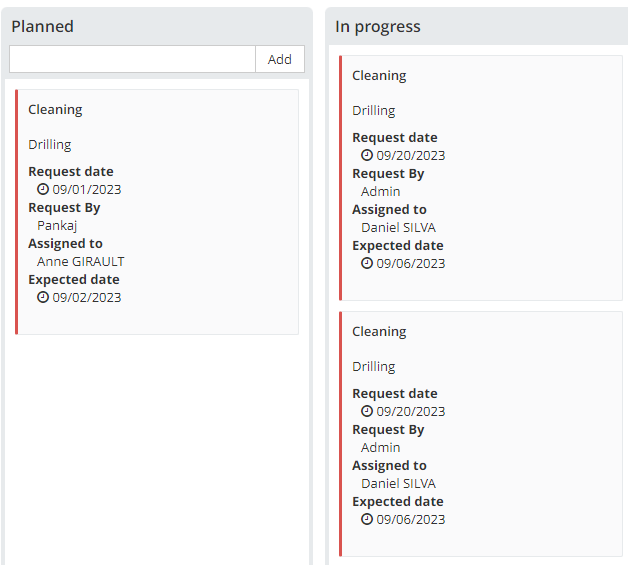Image resolution: width=628 pixels, height=565 pixels.
Task: Click Daniel SILVA in top In progress card
Action: [398, 227]
